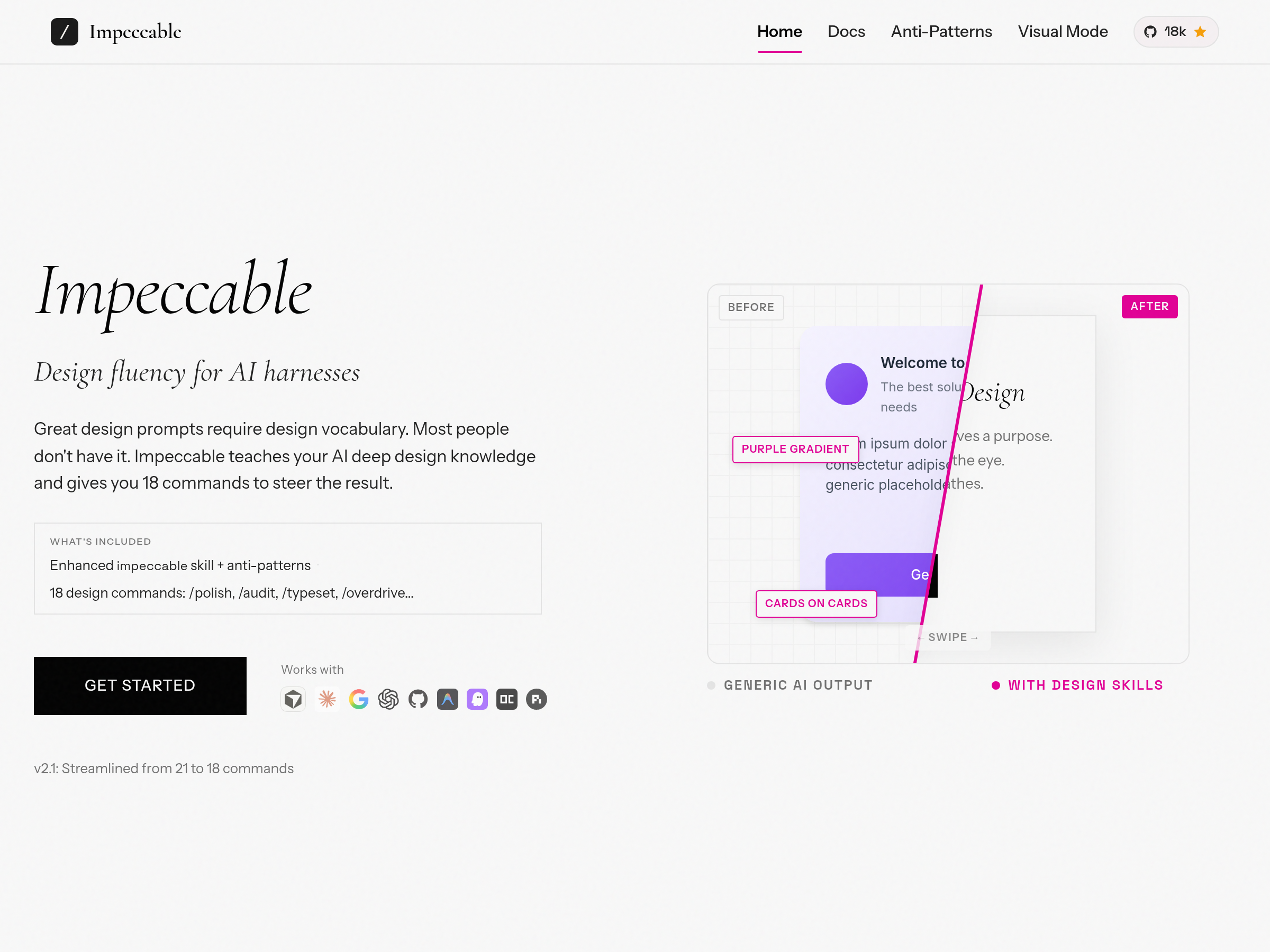The image size is (1270, 952).
Task: Switch to Visual Mode in navigation
Action: (x=1062, y=32)
